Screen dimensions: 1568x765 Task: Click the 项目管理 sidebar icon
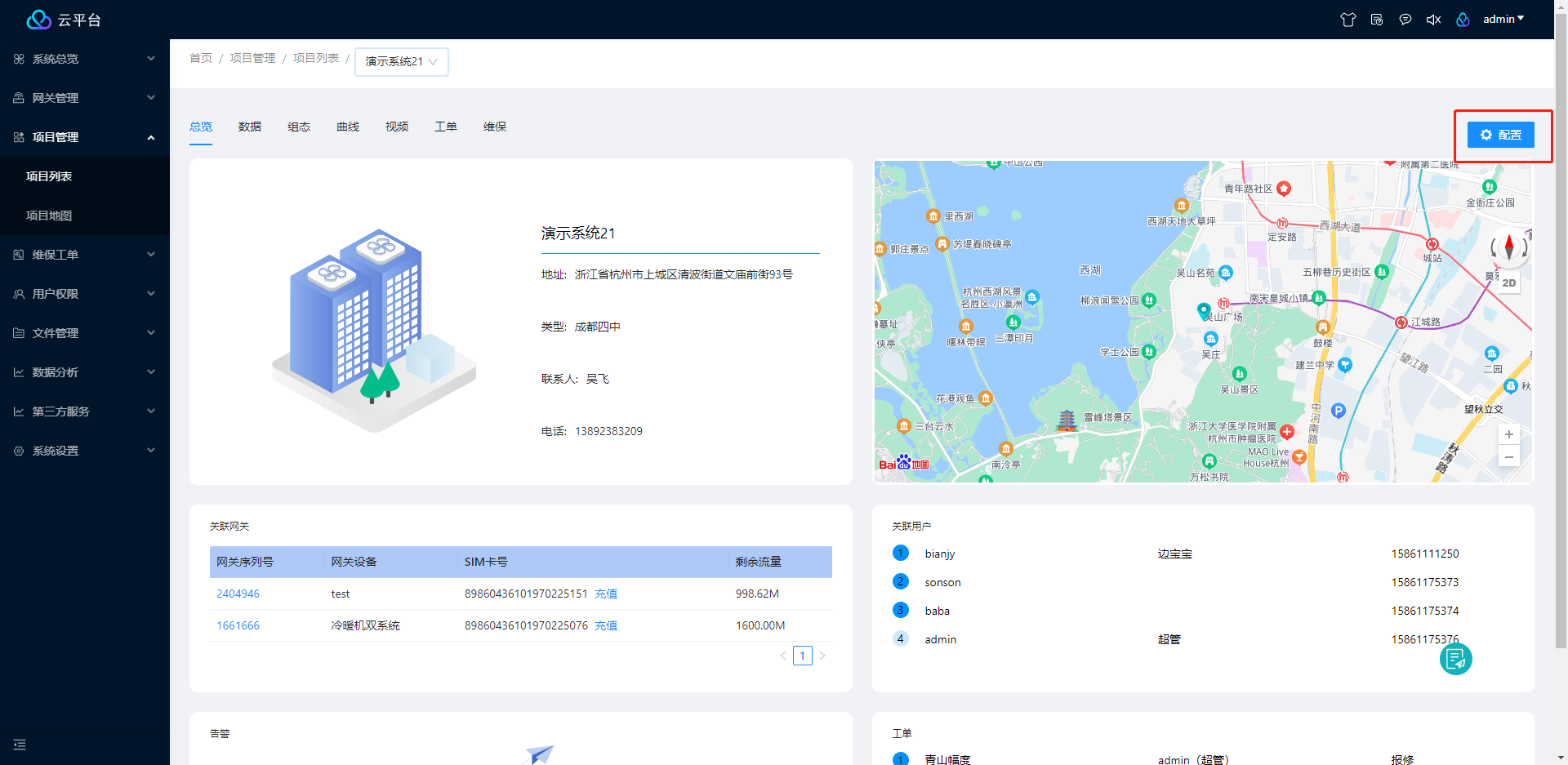tap(19, 137)
